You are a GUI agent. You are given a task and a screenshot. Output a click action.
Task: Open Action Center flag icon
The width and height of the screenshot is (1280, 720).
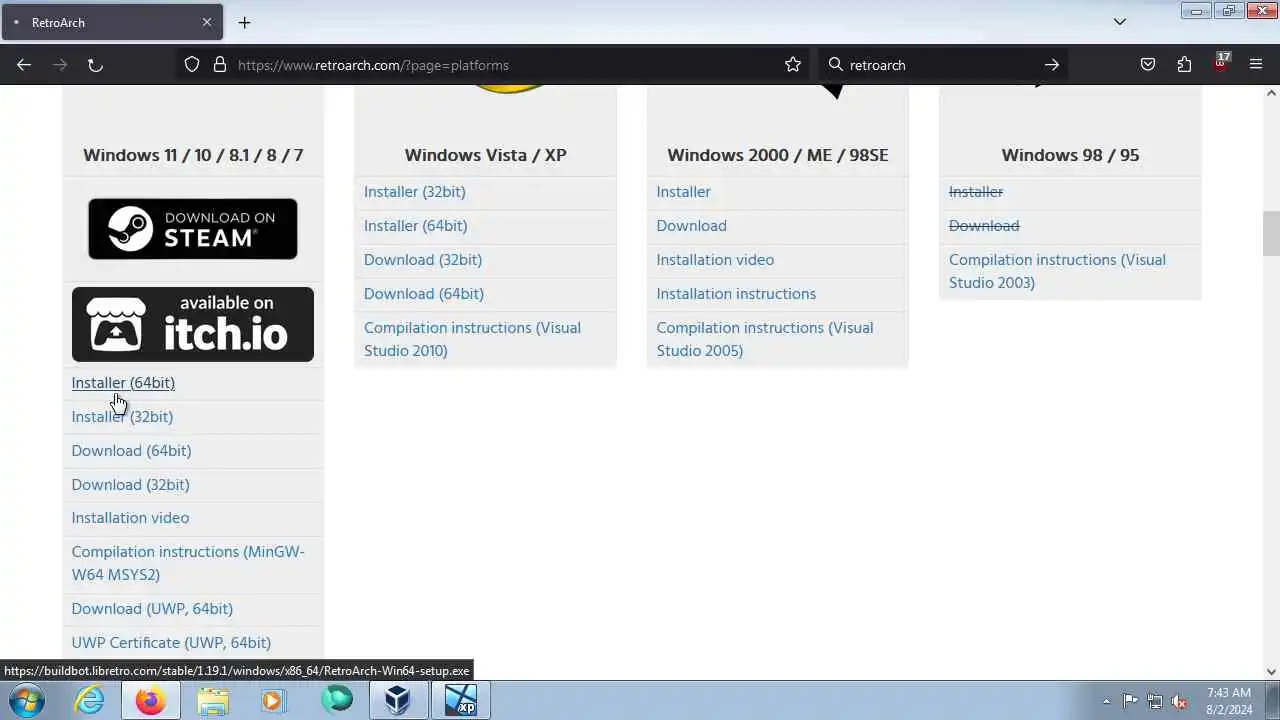click(x=1130, y=701)
